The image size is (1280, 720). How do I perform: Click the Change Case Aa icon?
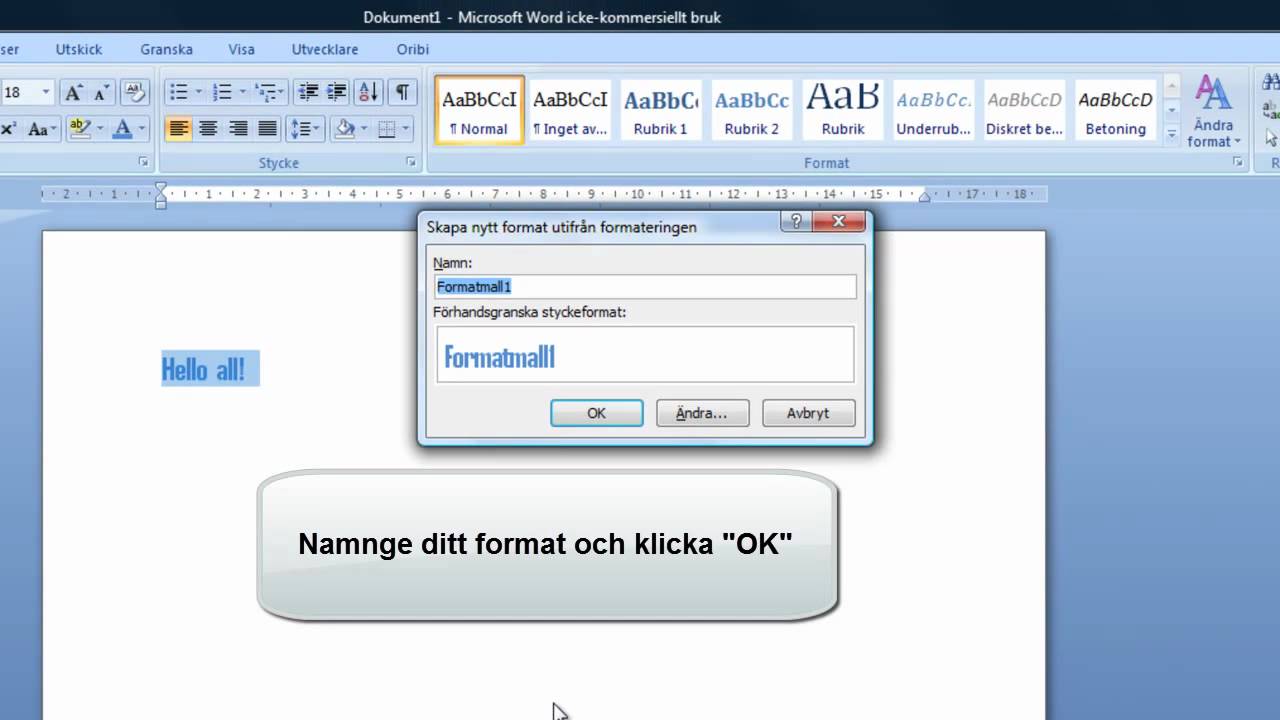tap(41, 128)
